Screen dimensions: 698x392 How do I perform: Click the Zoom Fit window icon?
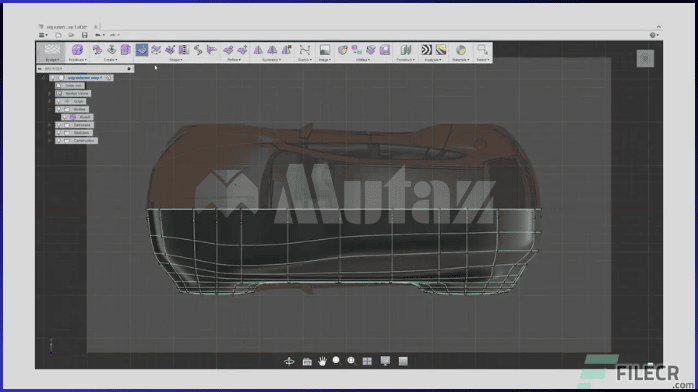click(352, 361)
